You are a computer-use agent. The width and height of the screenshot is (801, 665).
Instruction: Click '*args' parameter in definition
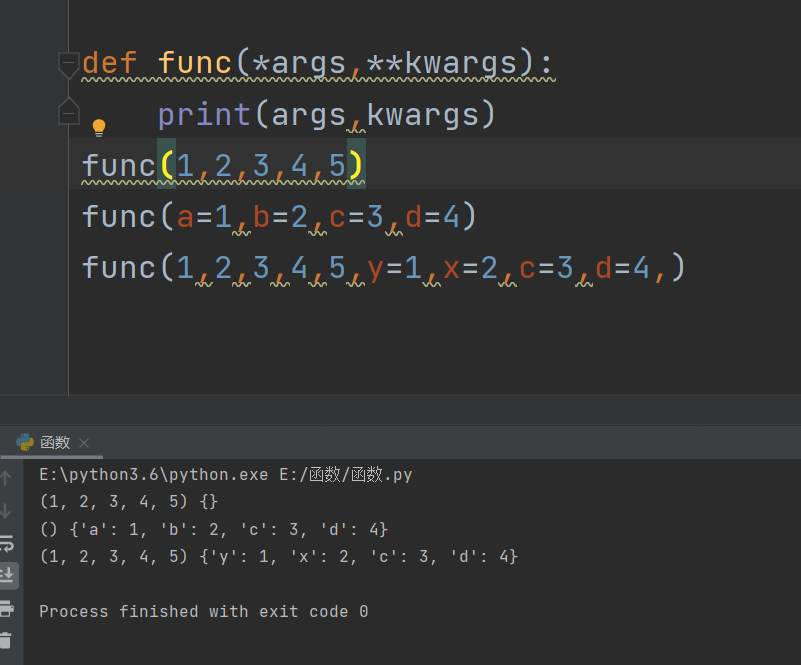coord(299,63)
